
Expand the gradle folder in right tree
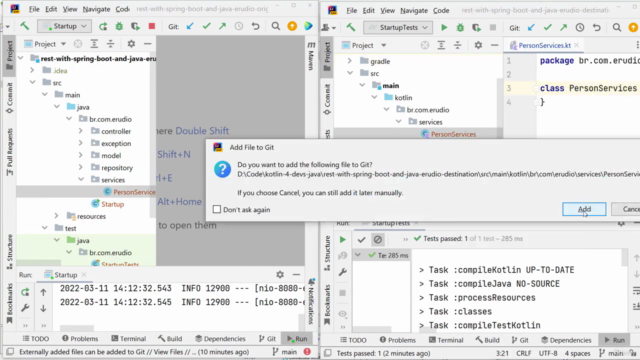[x=349, y=61]
